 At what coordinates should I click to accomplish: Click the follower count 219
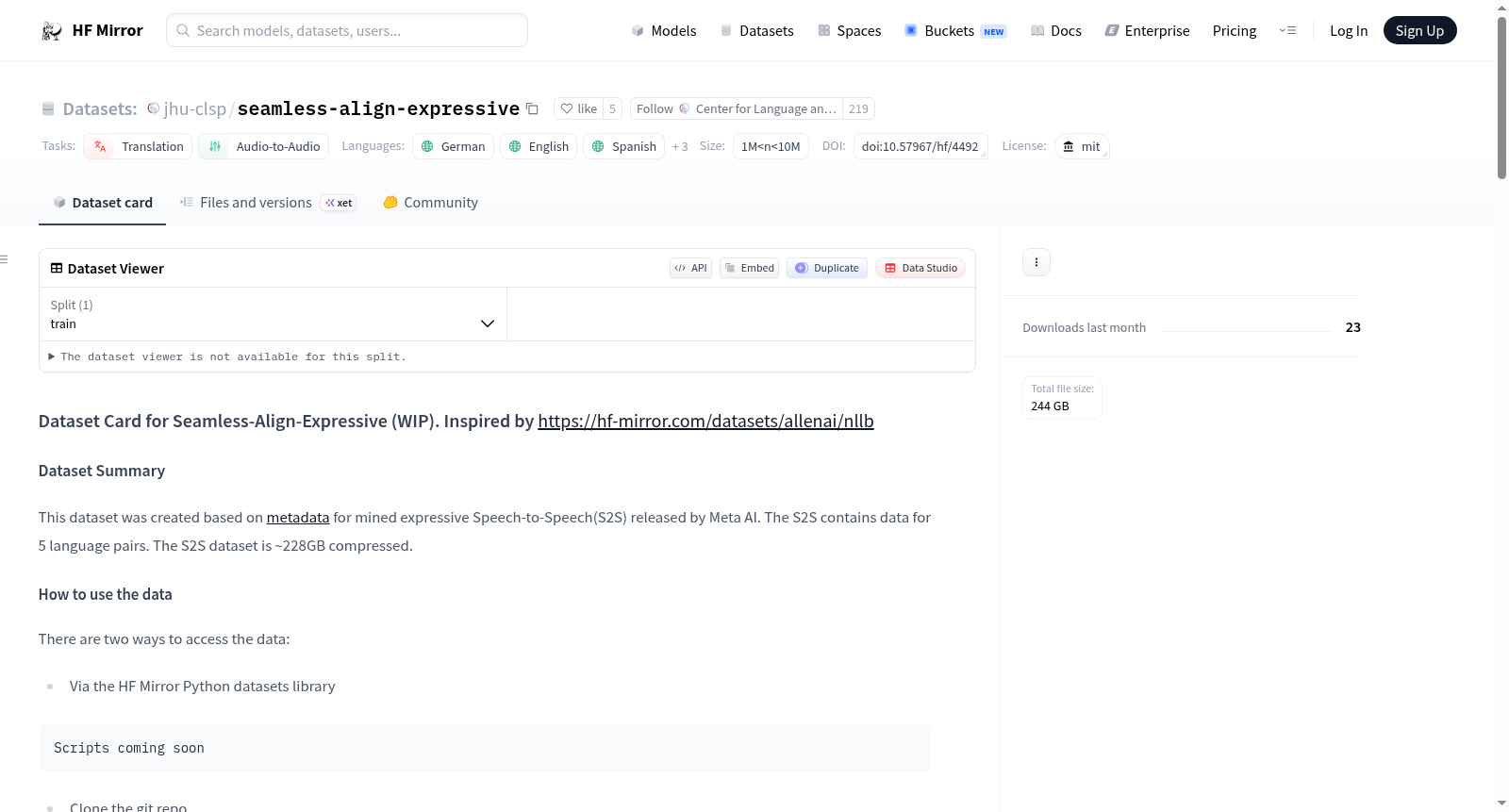click(858, 109)
